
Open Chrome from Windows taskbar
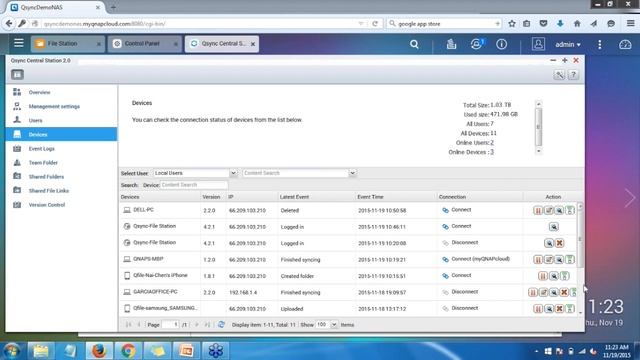pos(128,351)
